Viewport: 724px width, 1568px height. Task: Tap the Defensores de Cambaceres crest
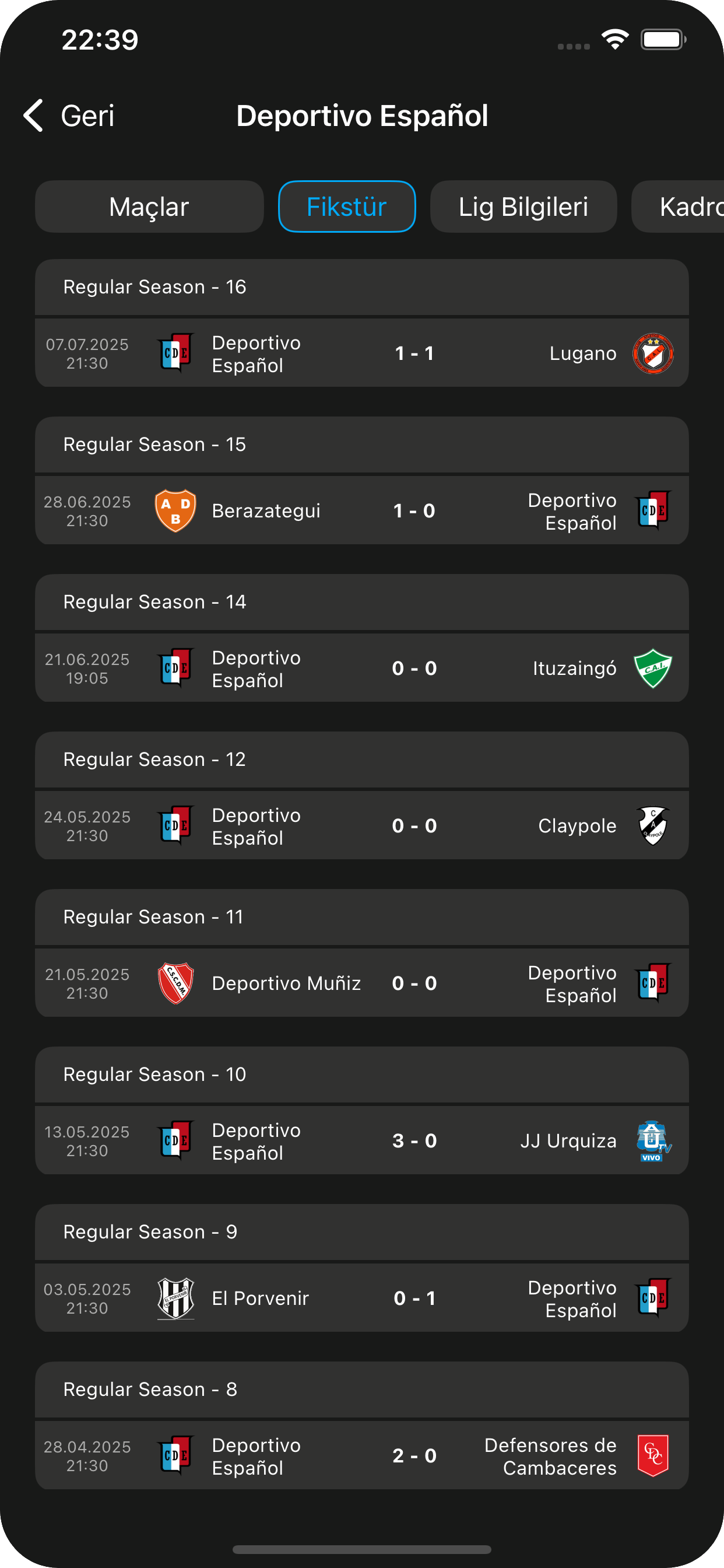(x=653, y=1455)
